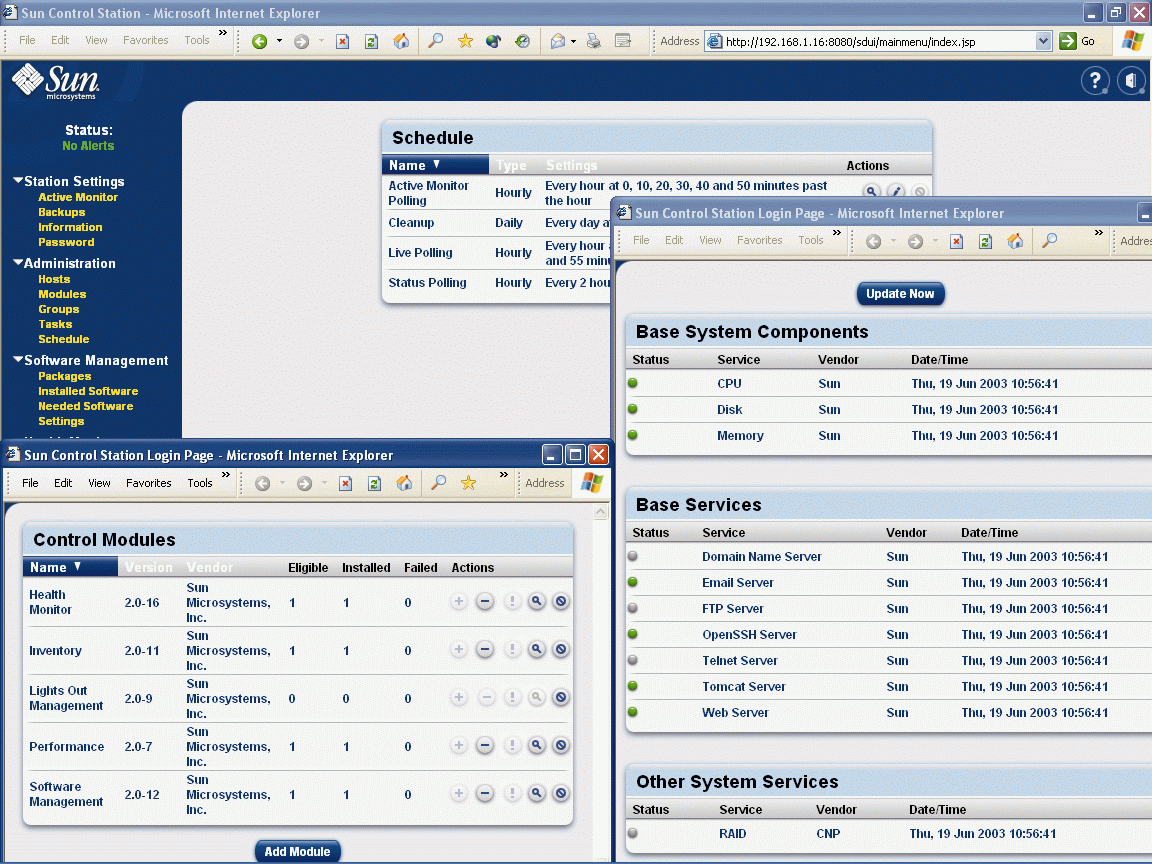Viewport: 1152px width, 864px height.
Task: Click Search magnifier in Base System window toolbar
Action: (1050, 240)
